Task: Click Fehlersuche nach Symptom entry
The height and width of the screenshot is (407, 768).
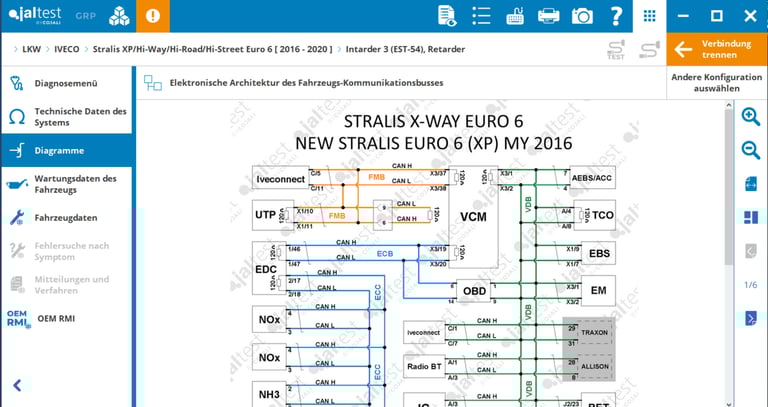Action: coord(66,251)
